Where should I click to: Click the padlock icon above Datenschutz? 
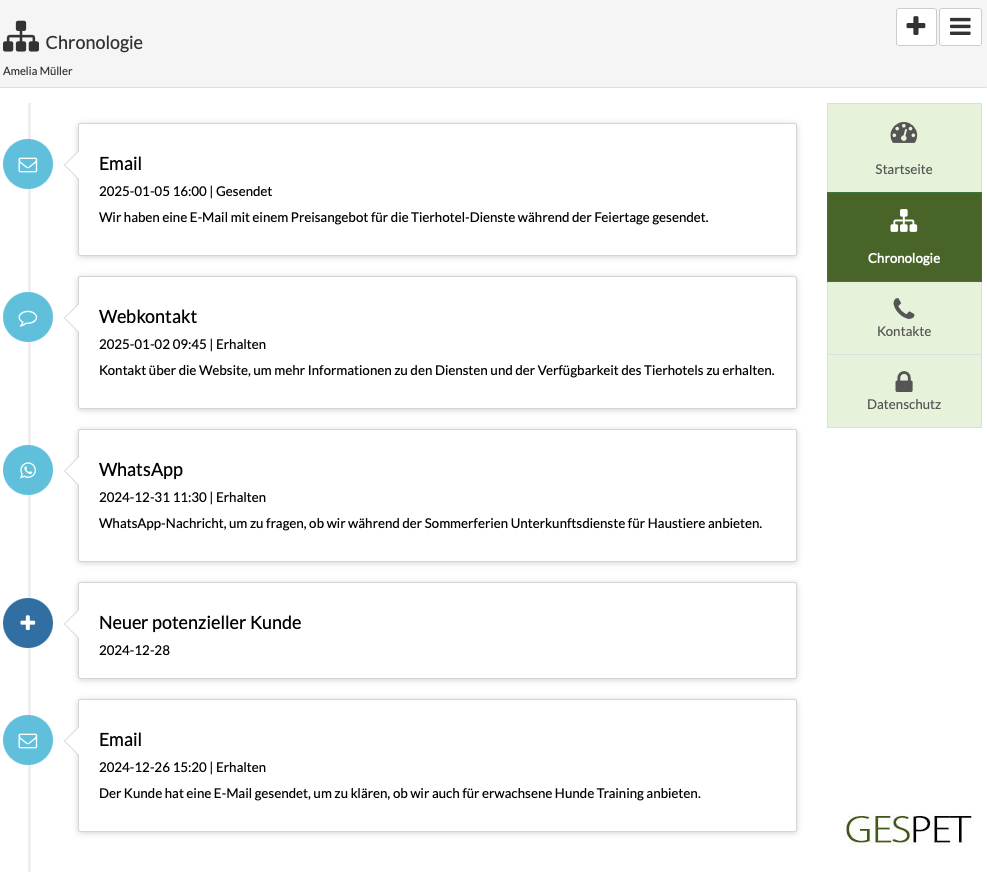[x=904, y=381]
